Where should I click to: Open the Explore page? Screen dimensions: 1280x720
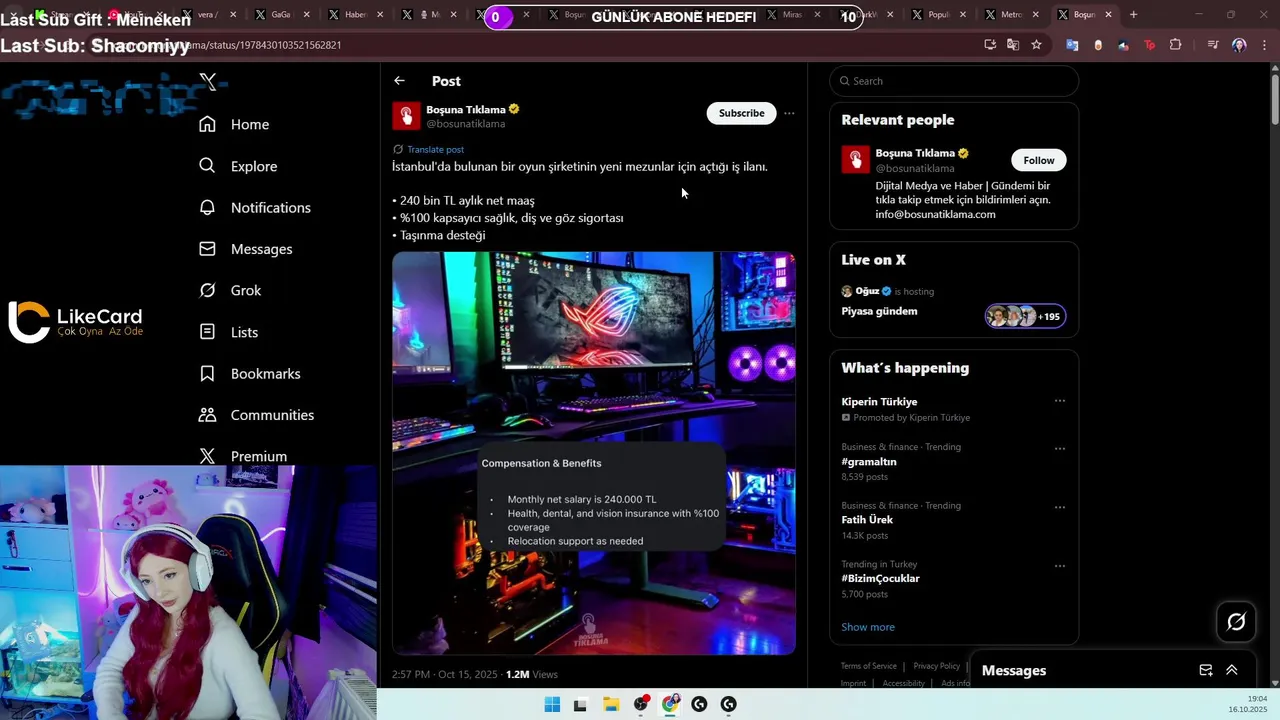238,166
